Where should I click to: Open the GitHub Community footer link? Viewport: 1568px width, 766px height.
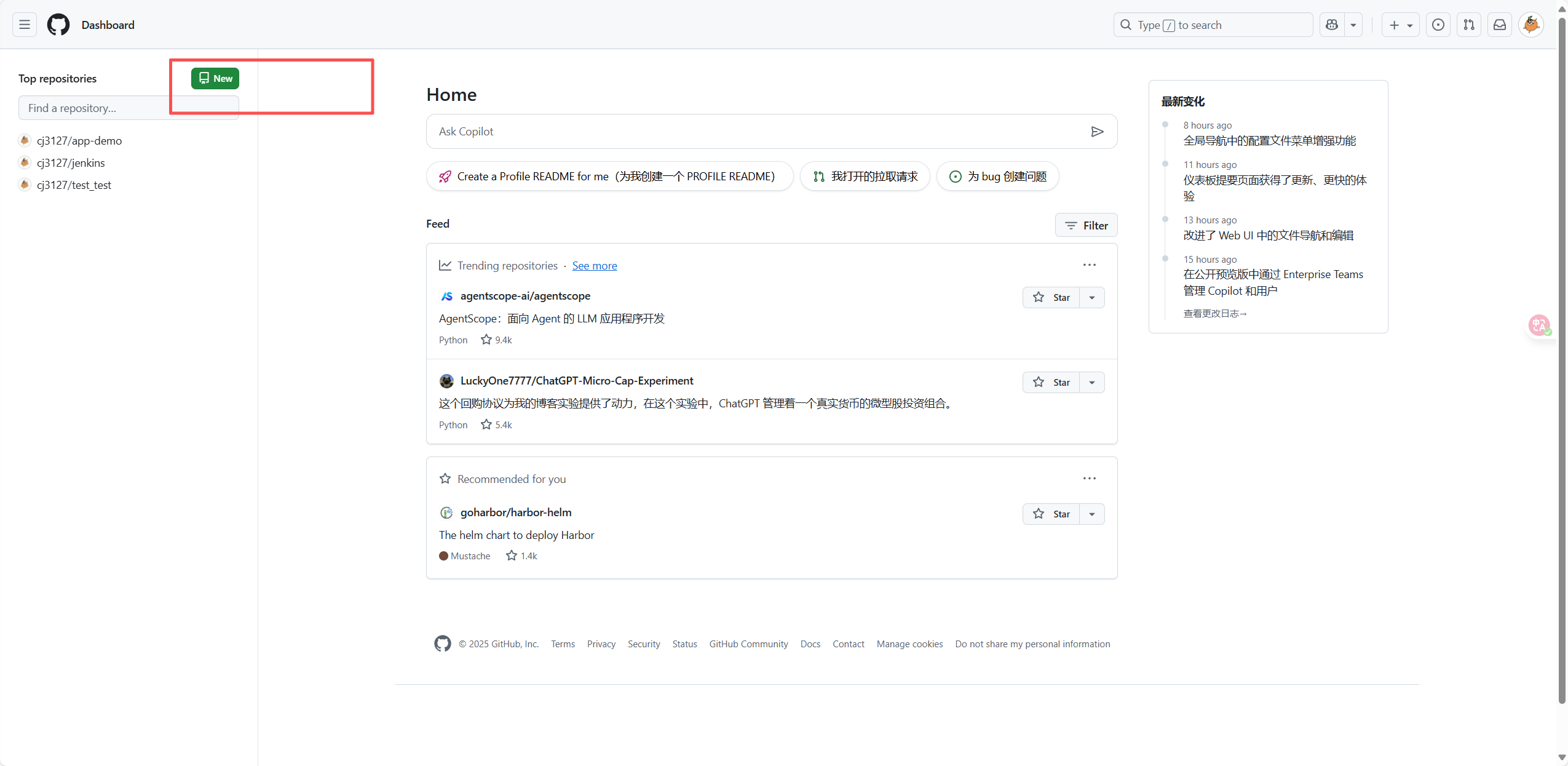(x=748, y=644)
